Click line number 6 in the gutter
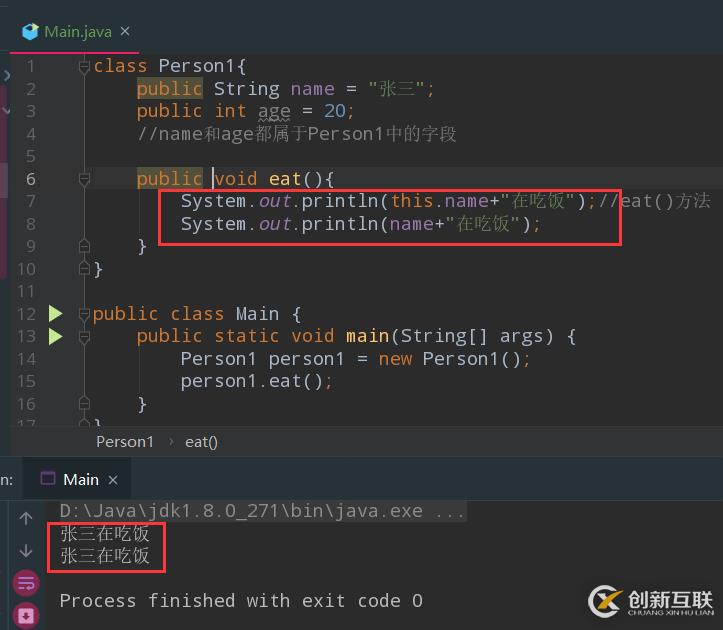The height and width of the screenshot is (630, 723). click(30, 179)
